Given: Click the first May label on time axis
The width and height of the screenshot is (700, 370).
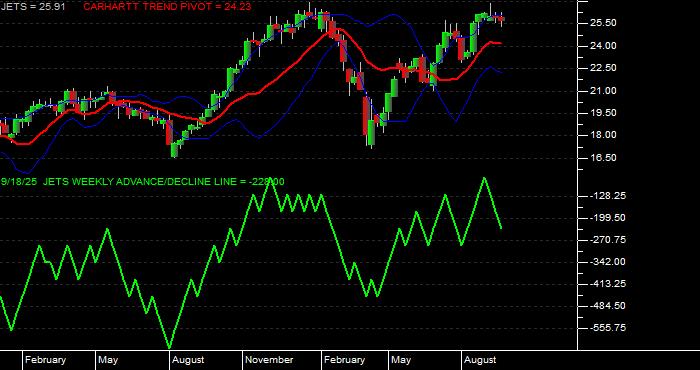Looking at the screenshot, I should pos(108,360).
